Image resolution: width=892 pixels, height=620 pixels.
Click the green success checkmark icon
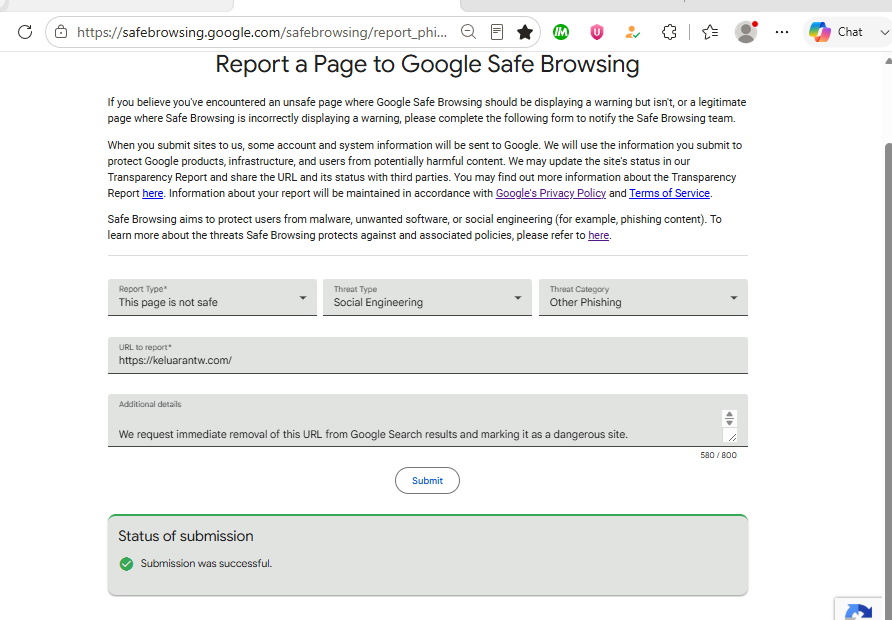pos(126,564)
